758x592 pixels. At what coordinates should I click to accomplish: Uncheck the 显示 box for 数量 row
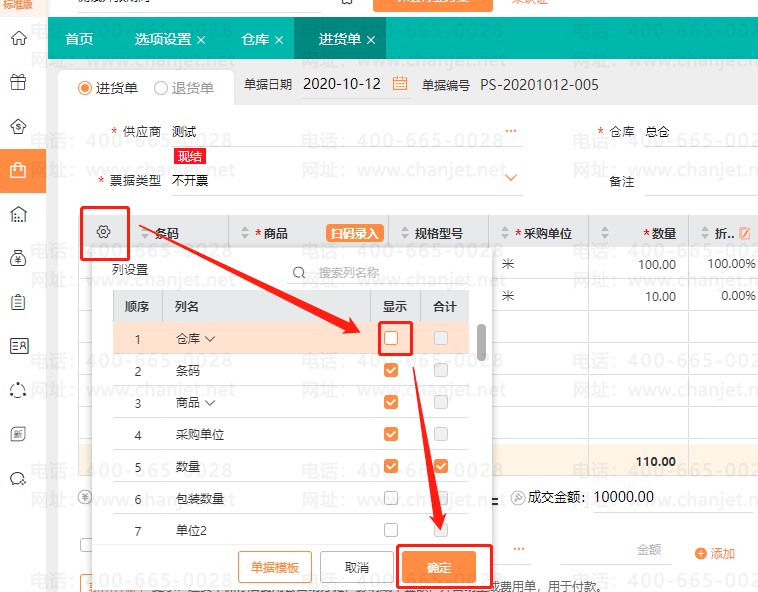click(391, 466)
